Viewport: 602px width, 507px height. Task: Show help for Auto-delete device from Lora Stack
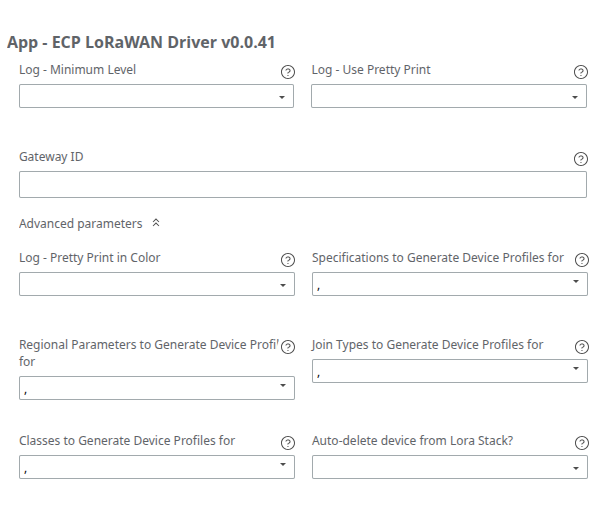coord(581,443)
